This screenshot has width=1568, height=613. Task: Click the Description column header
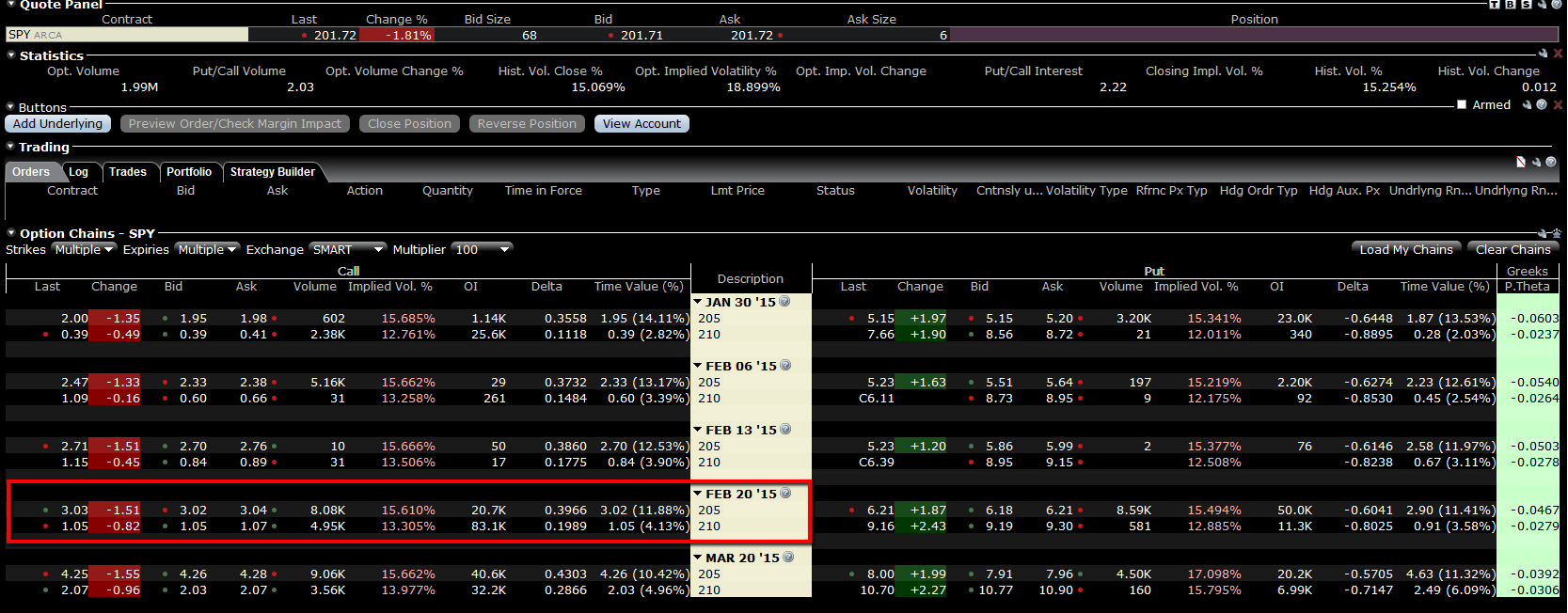[x=750, y=279]
